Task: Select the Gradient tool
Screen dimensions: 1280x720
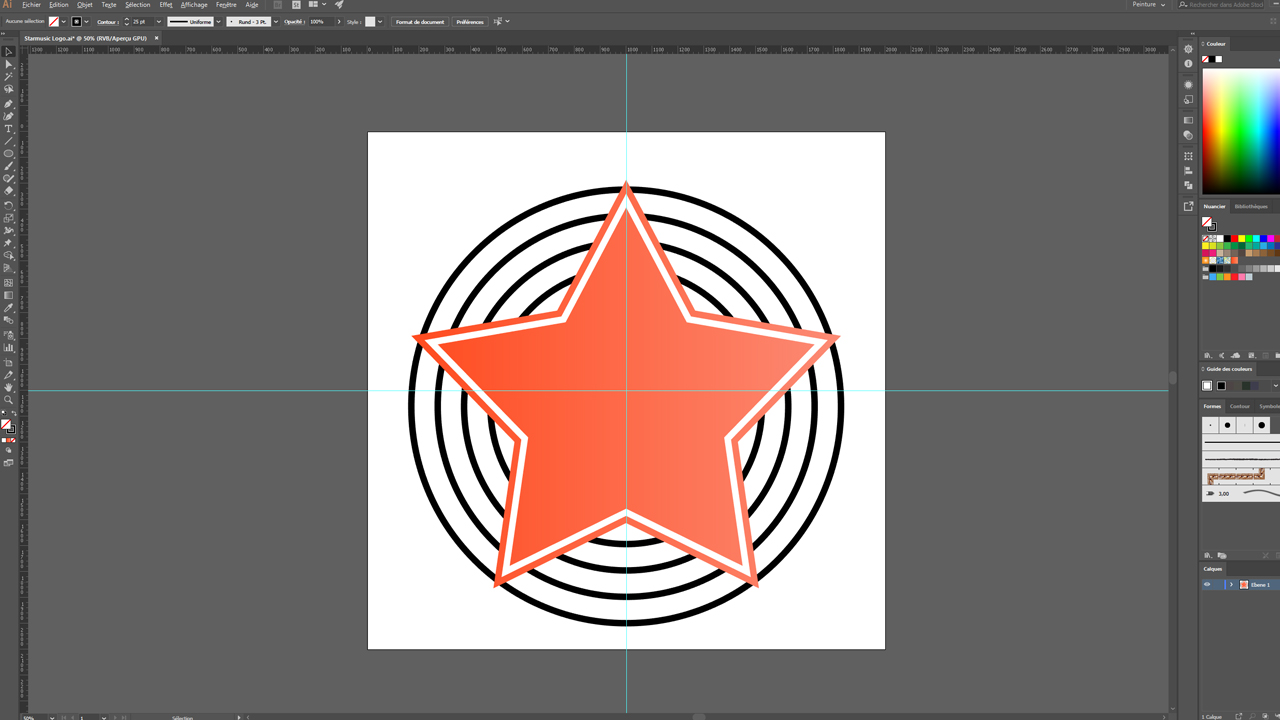Action: [9, 295]
